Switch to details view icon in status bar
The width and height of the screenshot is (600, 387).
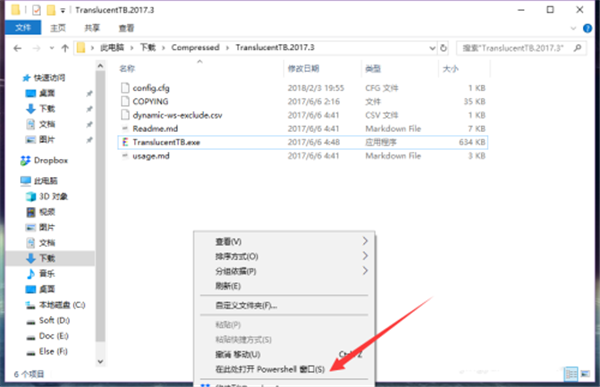(x=571, y=374)
